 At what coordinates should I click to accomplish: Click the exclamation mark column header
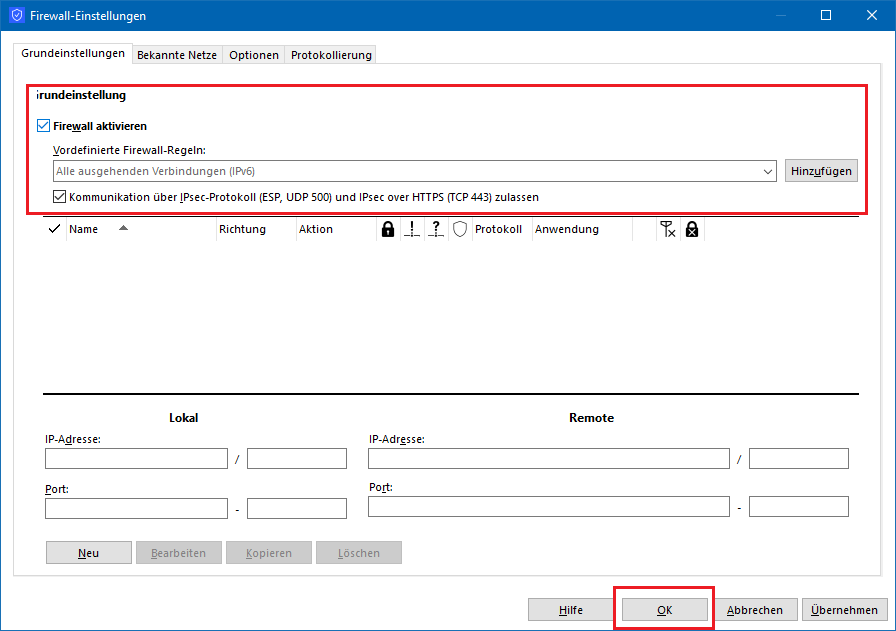click(412, 229)
